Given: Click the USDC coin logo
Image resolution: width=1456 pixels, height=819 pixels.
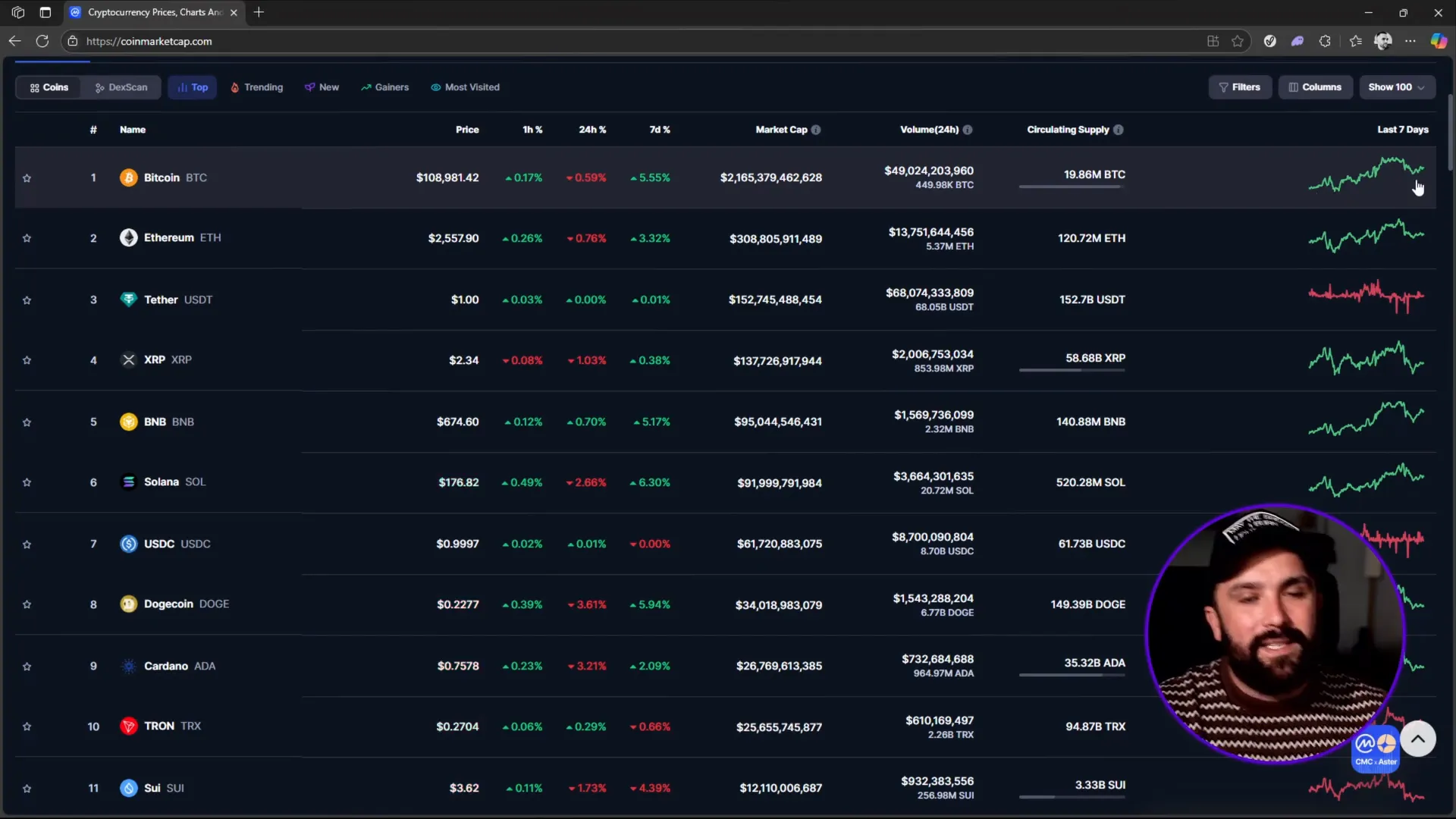Looking at the screenshot, I should pos(128,544).
